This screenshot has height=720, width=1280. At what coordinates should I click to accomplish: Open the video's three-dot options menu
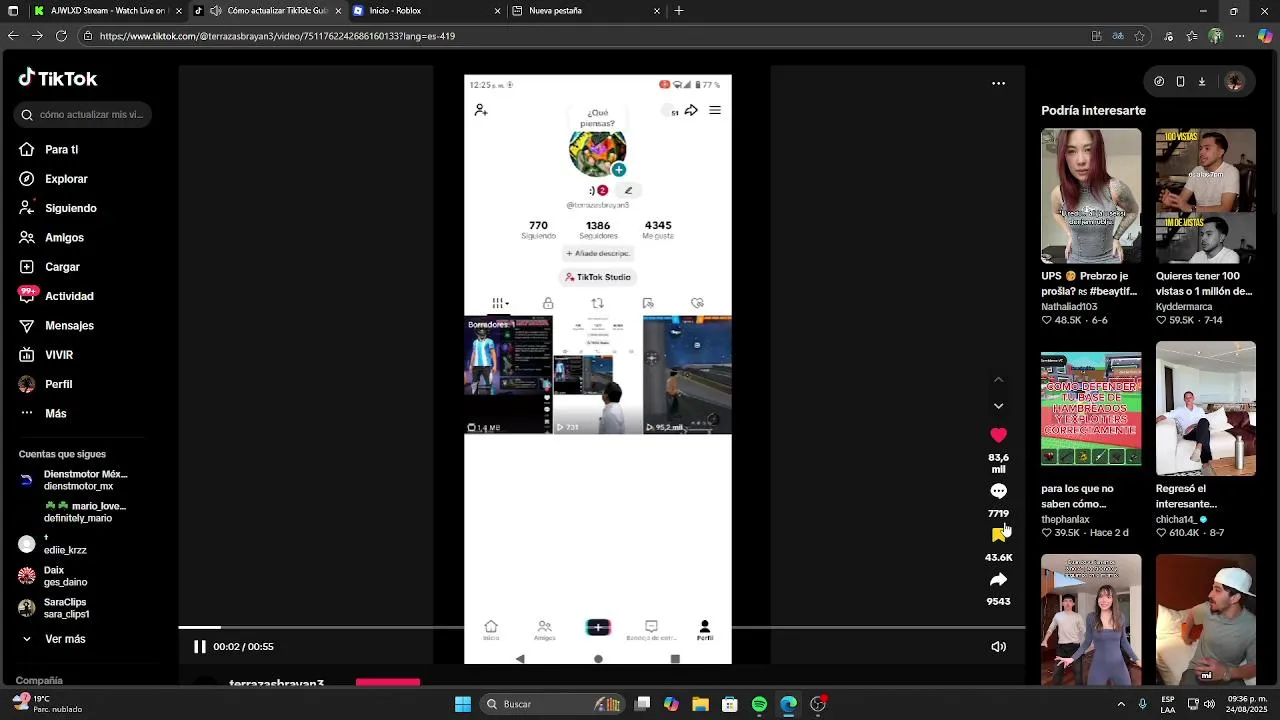998,84
